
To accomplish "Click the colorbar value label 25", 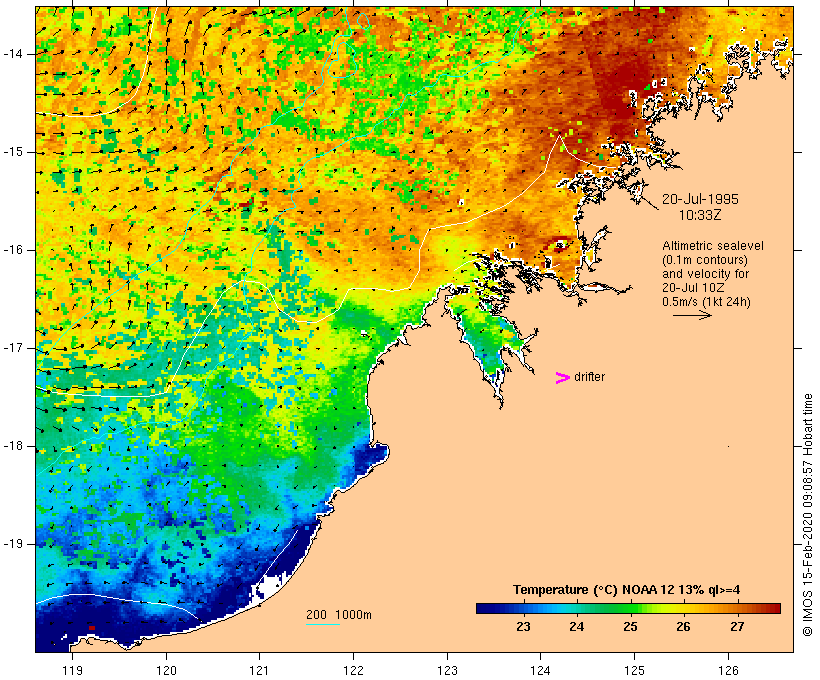I will 630,627.
